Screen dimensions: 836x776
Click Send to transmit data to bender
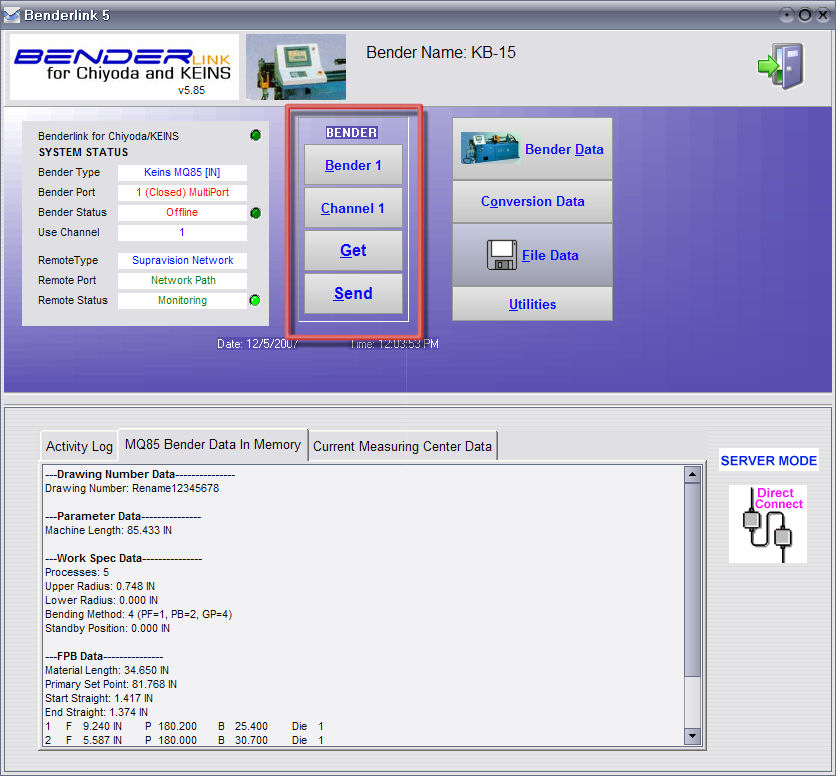pos(353,294)
